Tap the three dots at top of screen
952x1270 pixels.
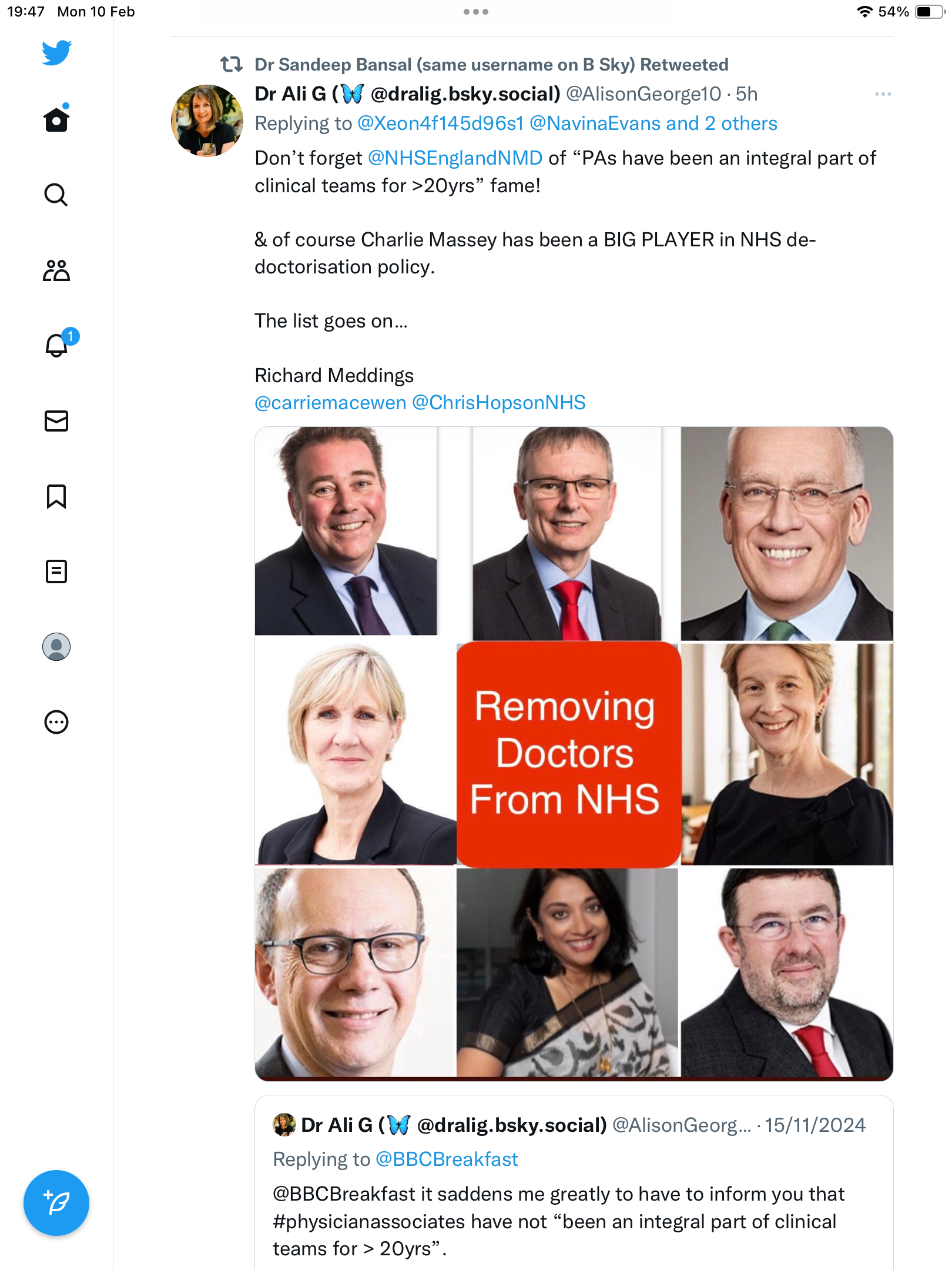coord(476,12)
